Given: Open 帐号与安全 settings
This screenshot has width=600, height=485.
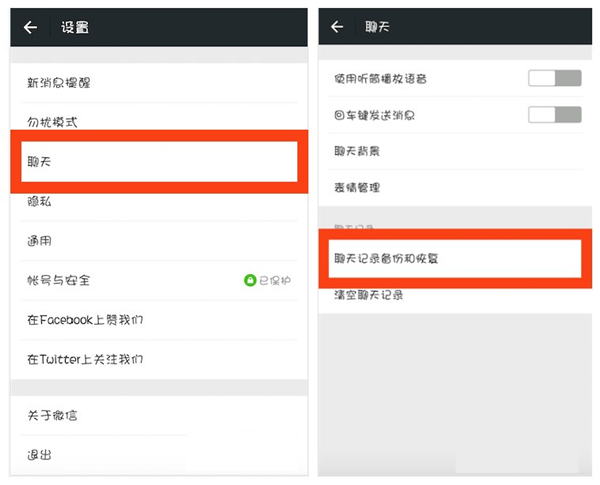Looking at the screenshot, I should click(159, 281).
